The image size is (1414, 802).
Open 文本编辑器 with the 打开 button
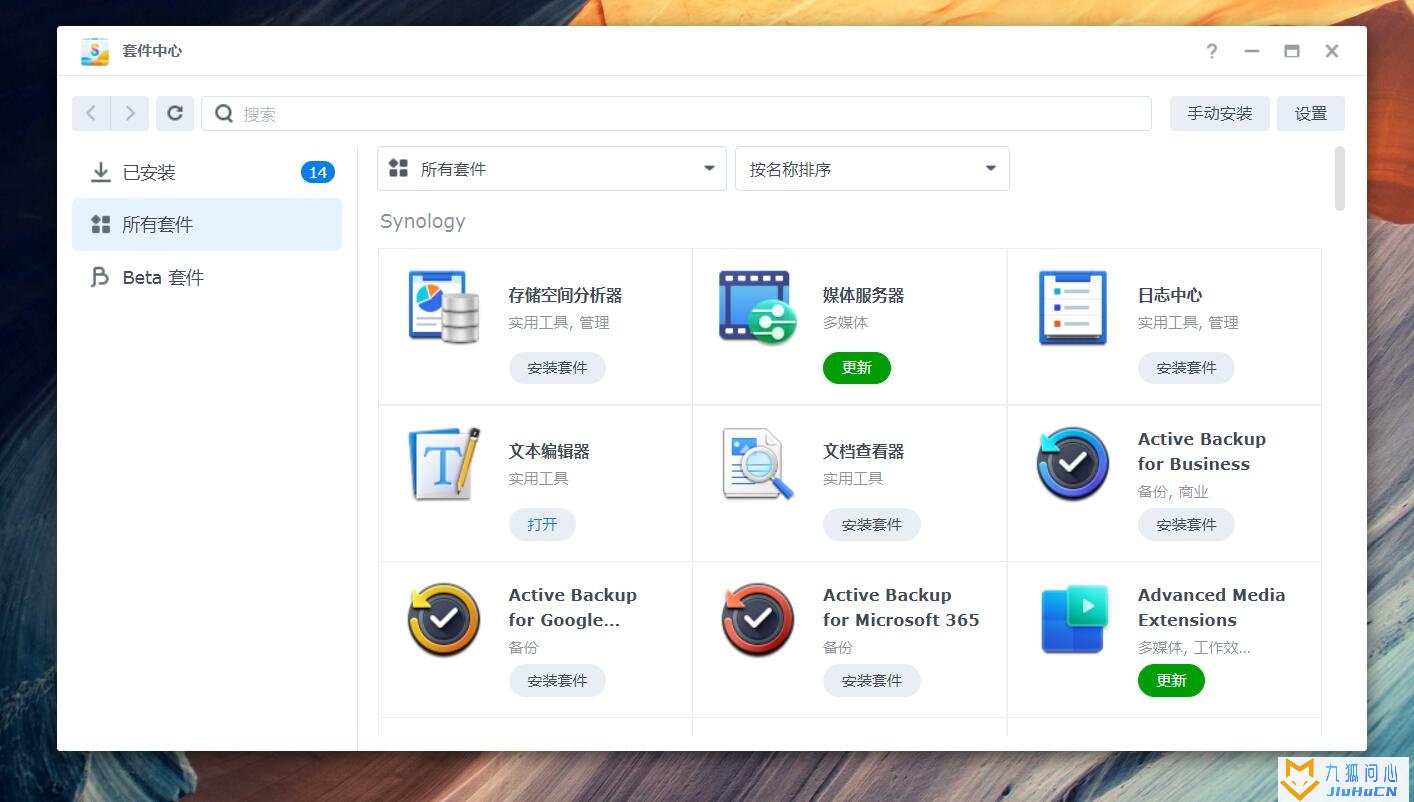(542, 524)
